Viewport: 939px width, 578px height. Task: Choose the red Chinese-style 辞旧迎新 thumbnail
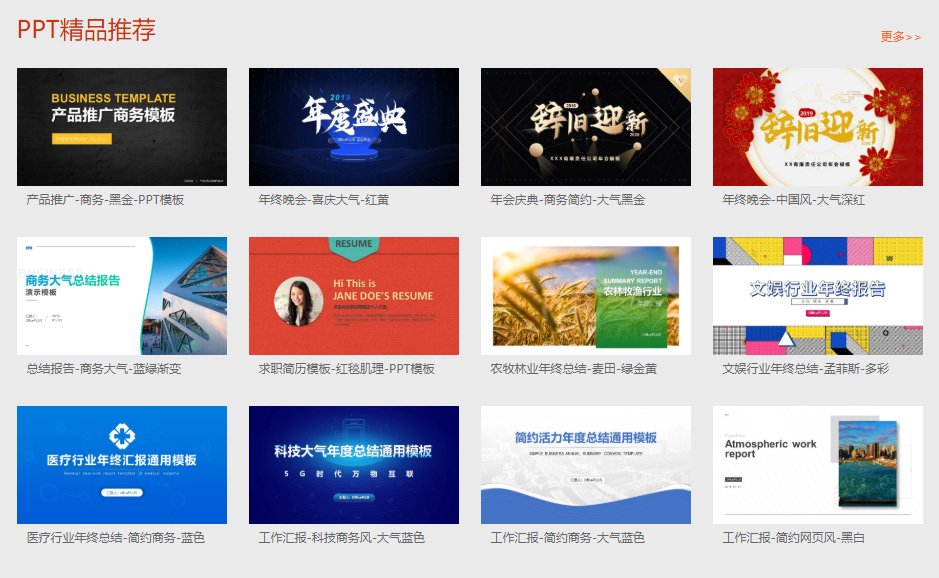(817, 127)
